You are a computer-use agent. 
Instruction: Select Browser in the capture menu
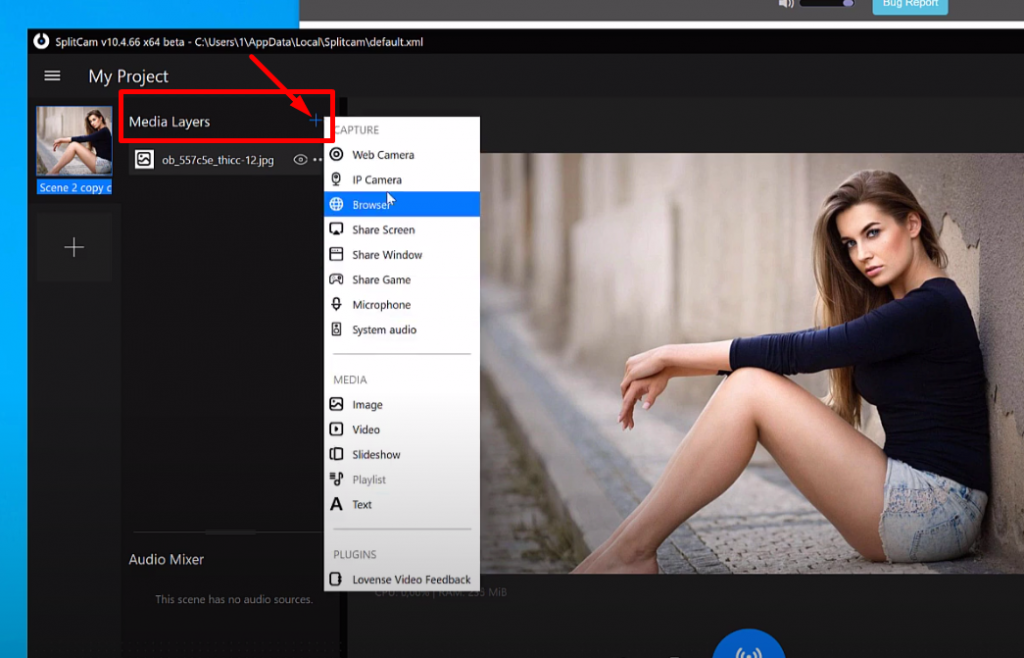pos(402,204)
